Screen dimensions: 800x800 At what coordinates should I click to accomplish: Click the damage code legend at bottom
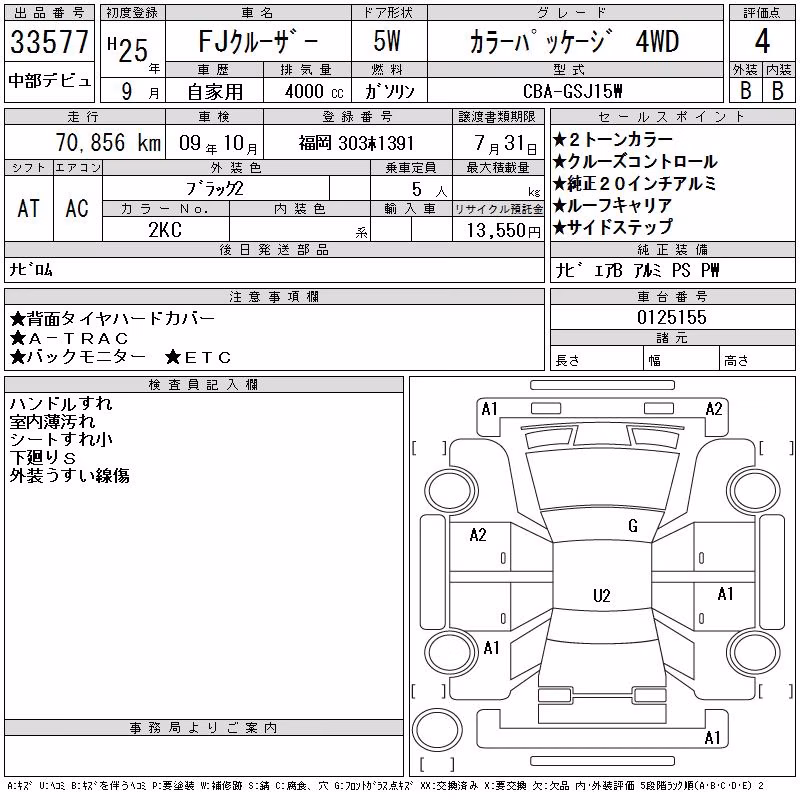pos(385,786)
